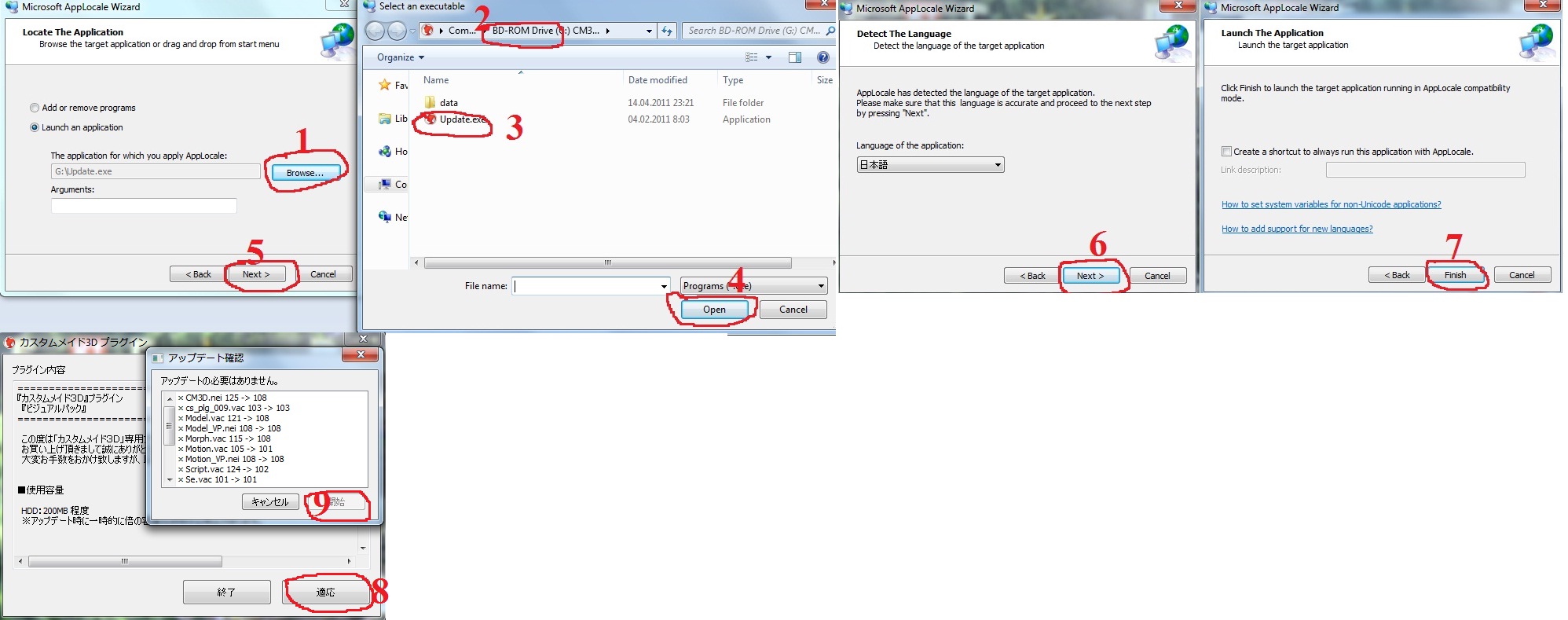Click キャンセル in アップデート確認 dialog
The height and width of the screenshot is (620, 1568).
click(270, 501)
